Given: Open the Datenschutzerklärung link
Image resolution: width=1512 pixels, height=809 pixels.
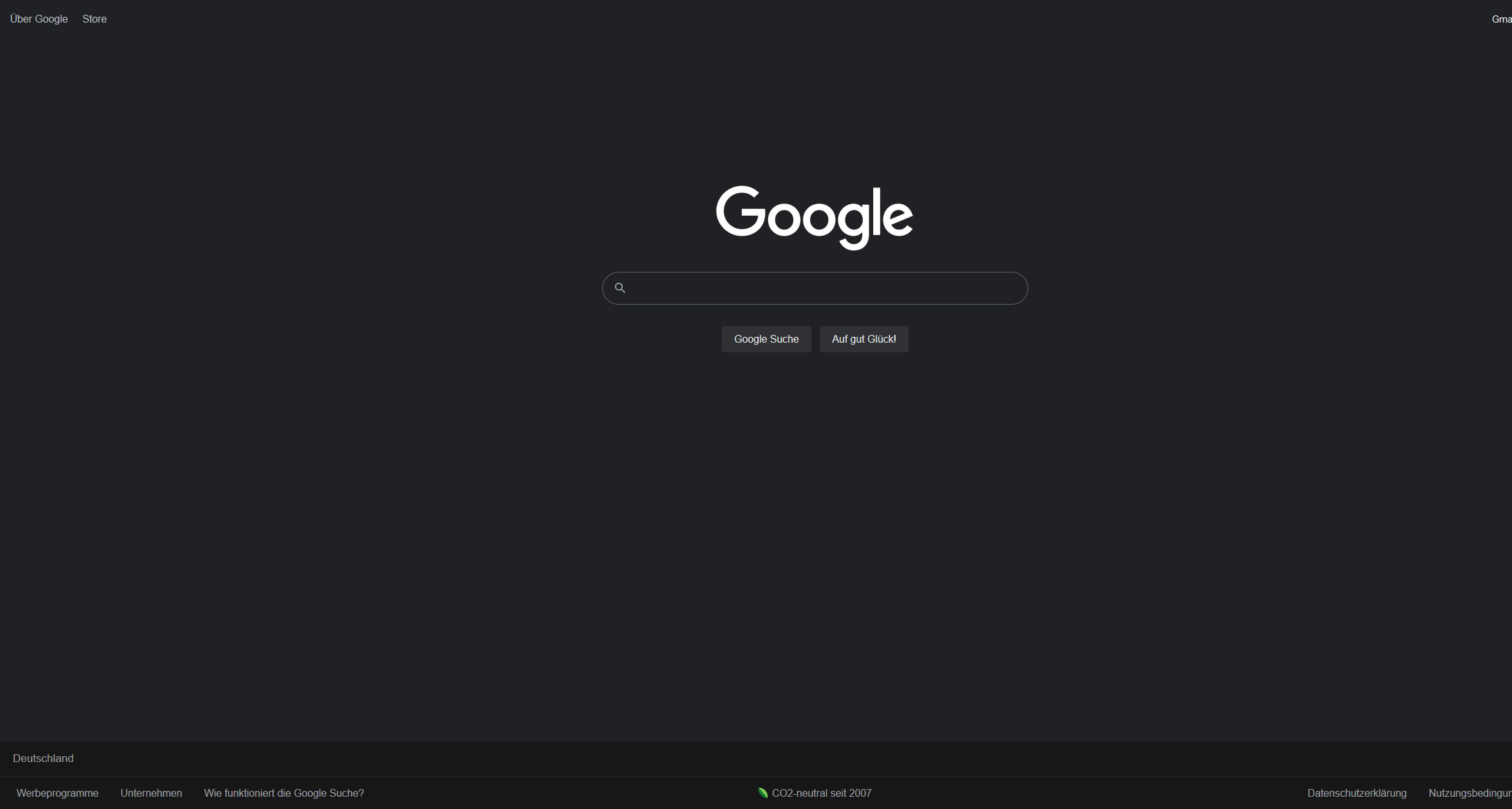Looking at the screenshot, I should 1357,793.
